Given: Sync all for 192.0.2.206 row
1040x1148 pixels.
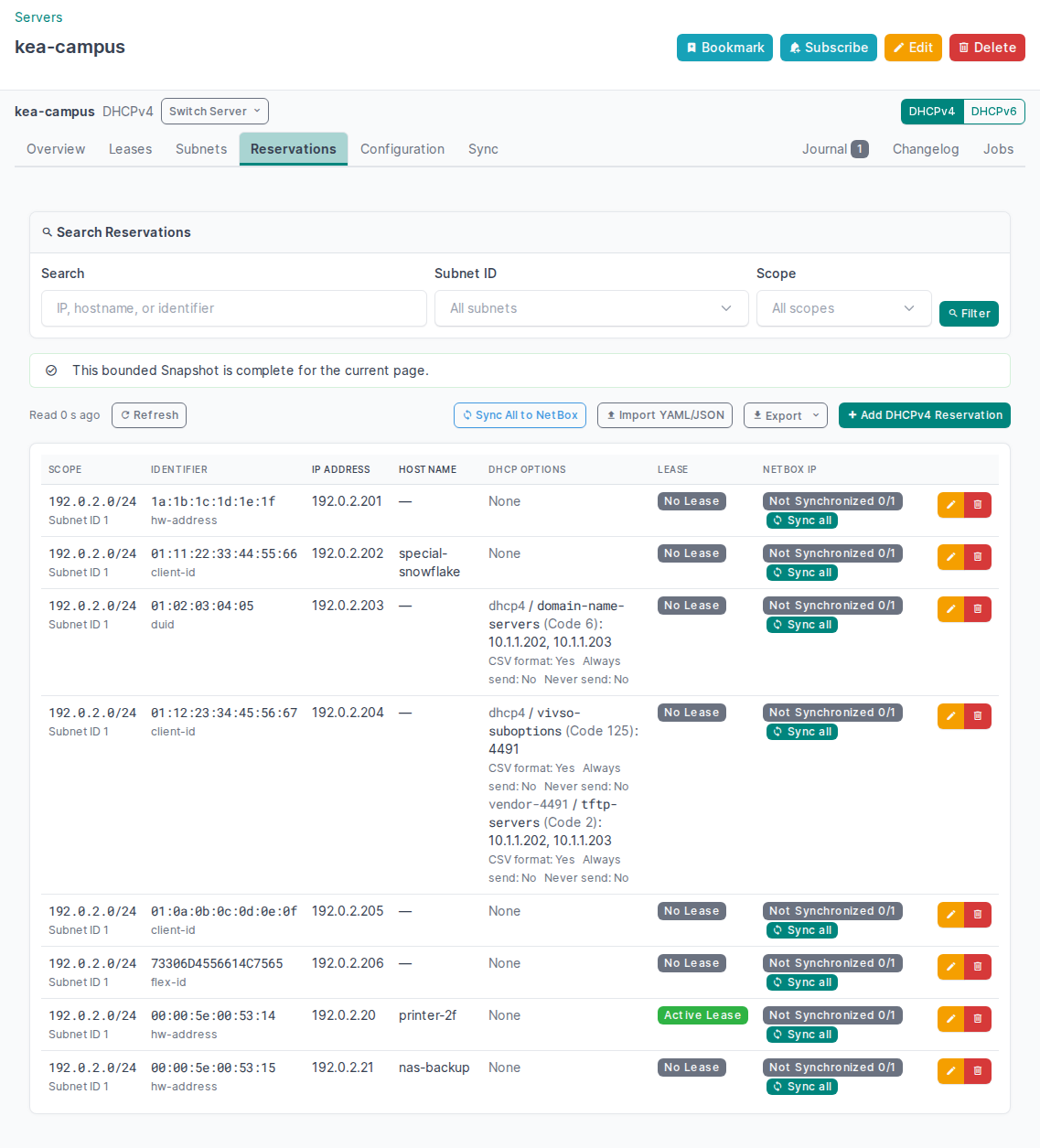Looking at the screenshot, I should coord(802,982).
